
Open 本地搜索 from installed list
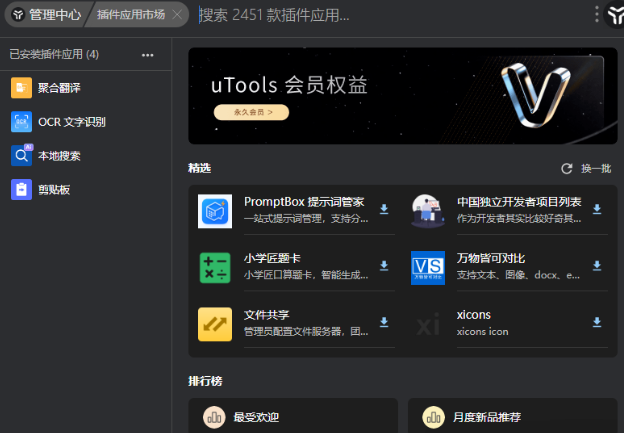(86, 156)
